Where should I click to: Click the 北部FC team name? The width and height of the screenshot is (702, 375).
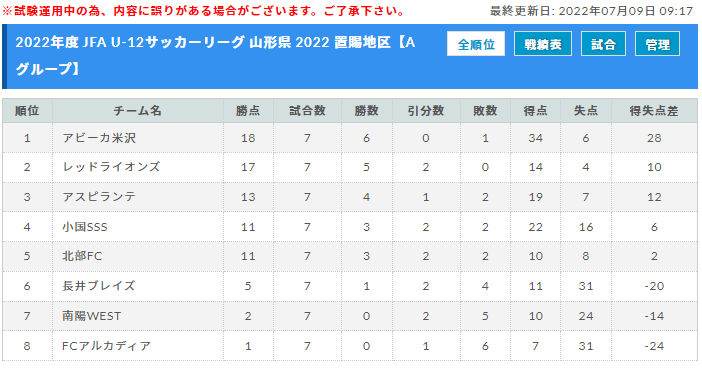click(82, 256)
